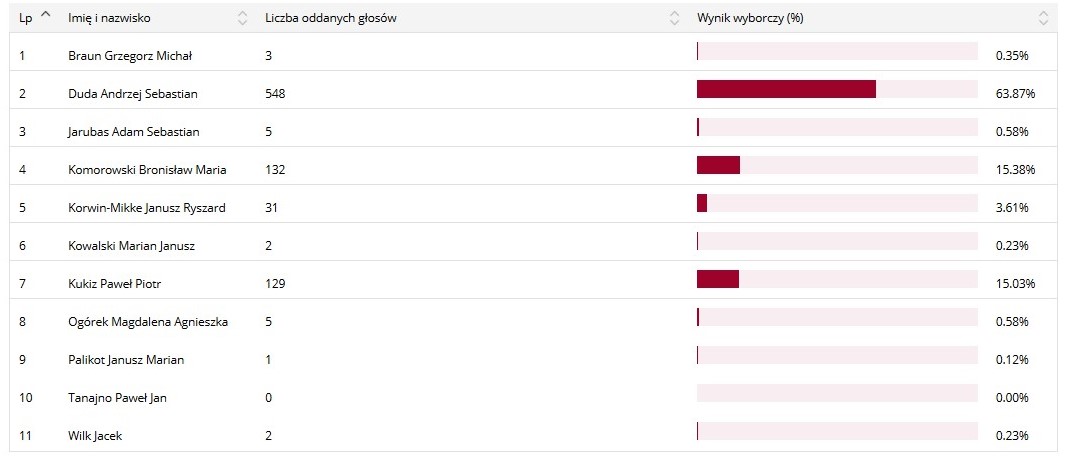Click the result bar in Komorowski's row
Viewport: 1069px width, 465px height.
pyautogui.click(x=718, y=165)
